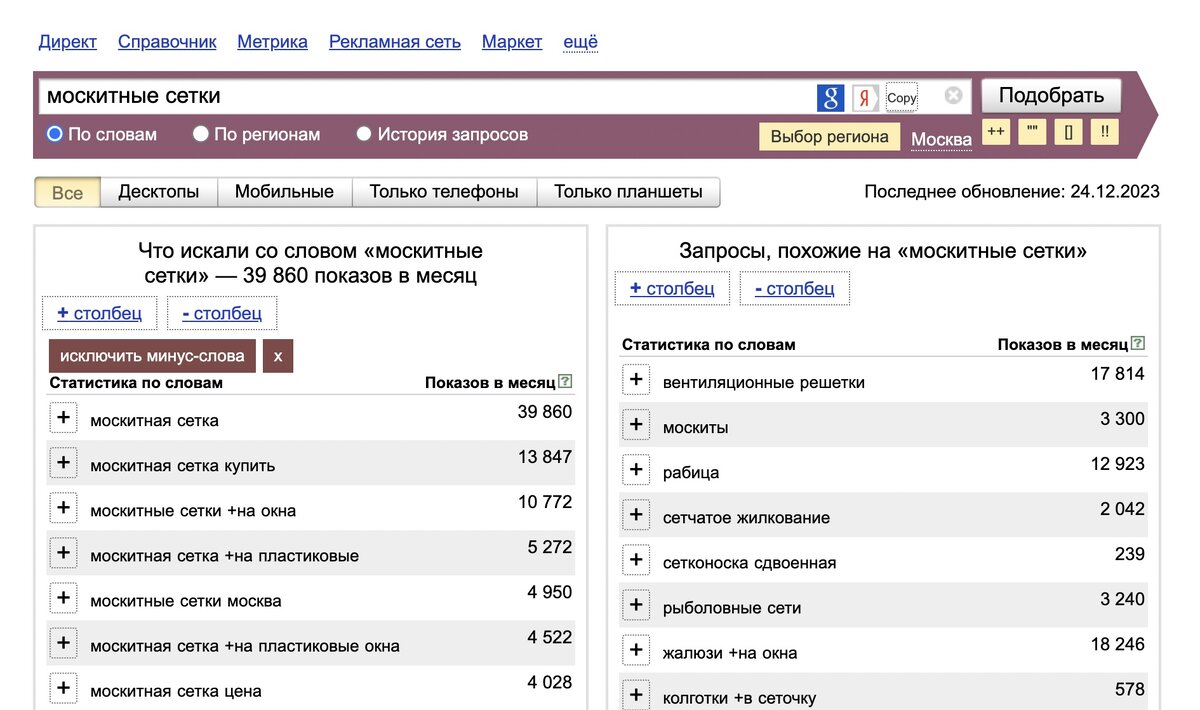Add москитная сетка +на пластиковые with plus
This screenshot has height=710, width=1200.
click(x=63, y=552)
